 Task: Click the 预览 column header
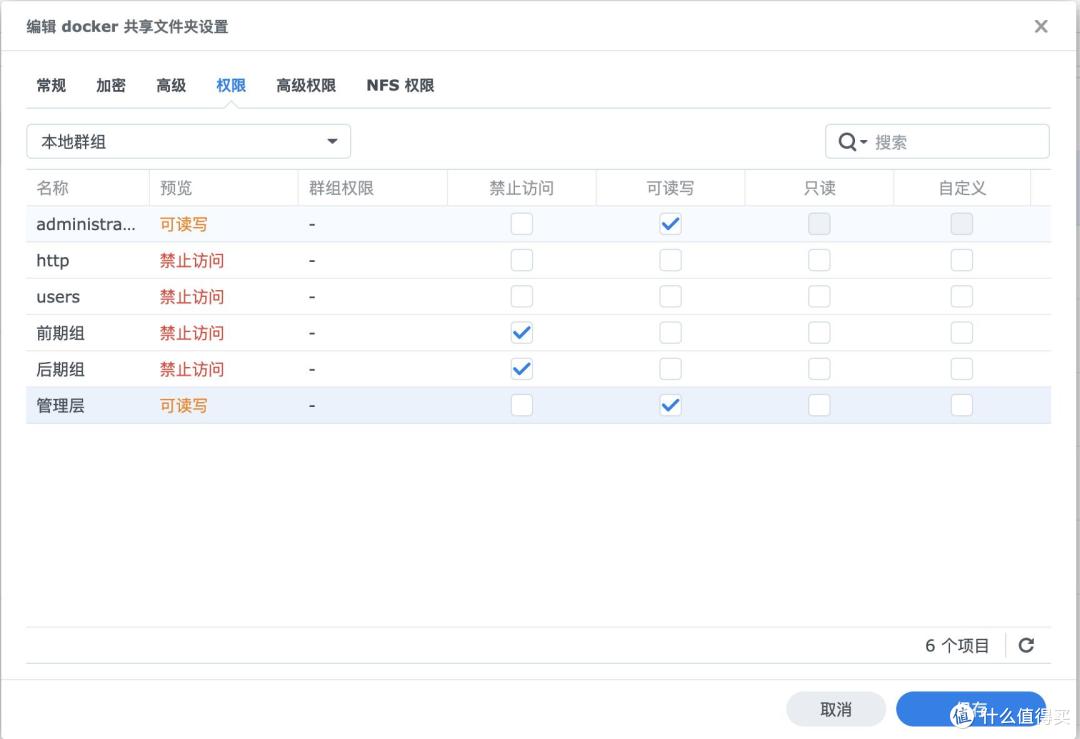[x=223, y=188]
